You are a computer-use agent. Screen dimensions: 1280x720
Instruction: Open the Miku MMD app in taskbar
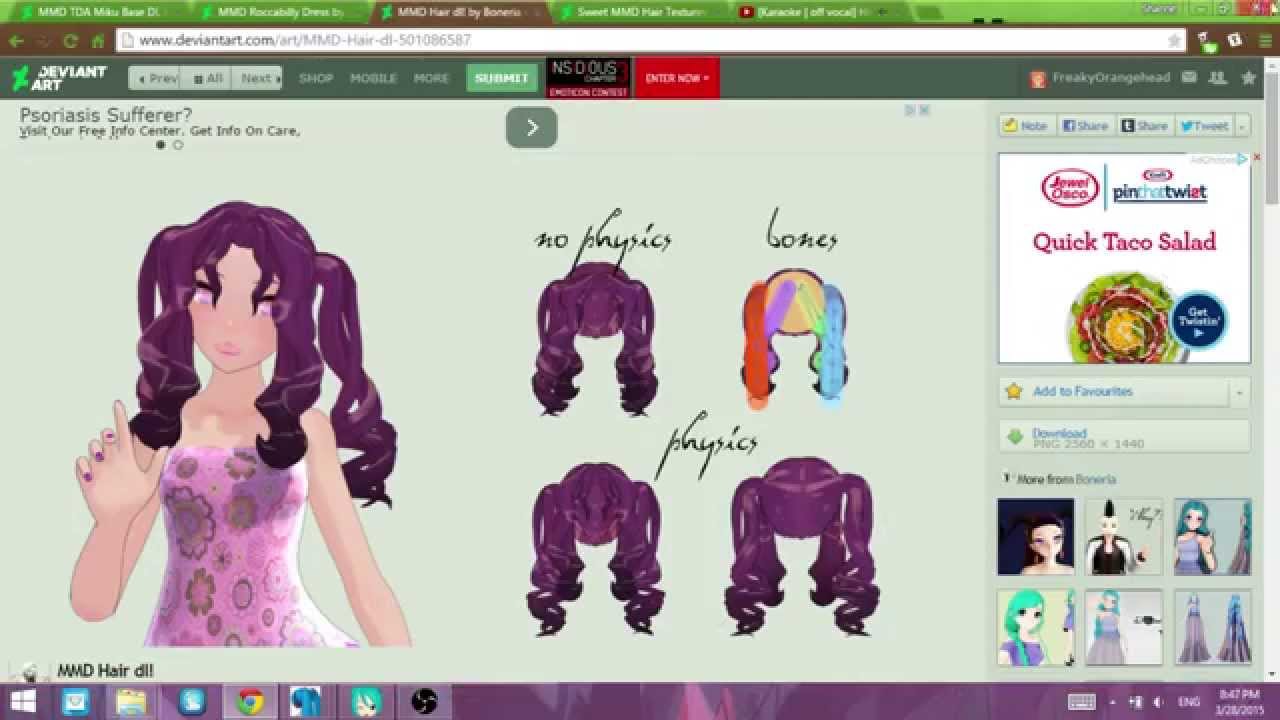click(x=366, y=701)
